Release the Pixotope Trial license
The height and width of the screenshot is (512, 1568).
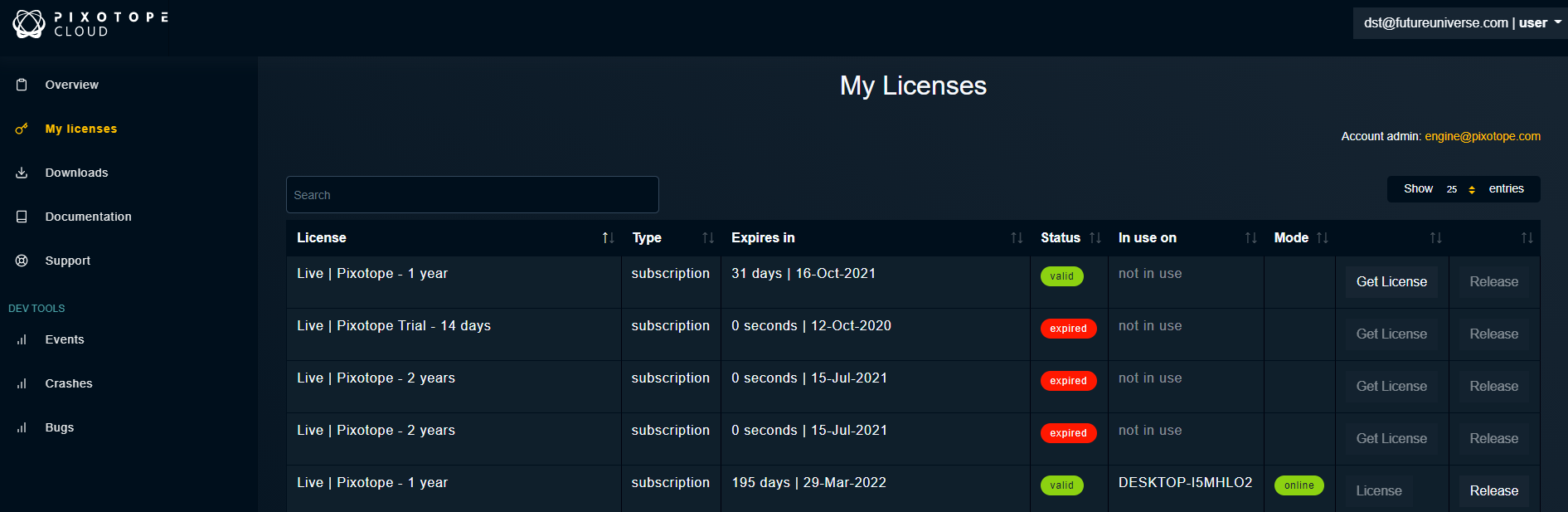pyautogui.click(x=1494, y=334)
